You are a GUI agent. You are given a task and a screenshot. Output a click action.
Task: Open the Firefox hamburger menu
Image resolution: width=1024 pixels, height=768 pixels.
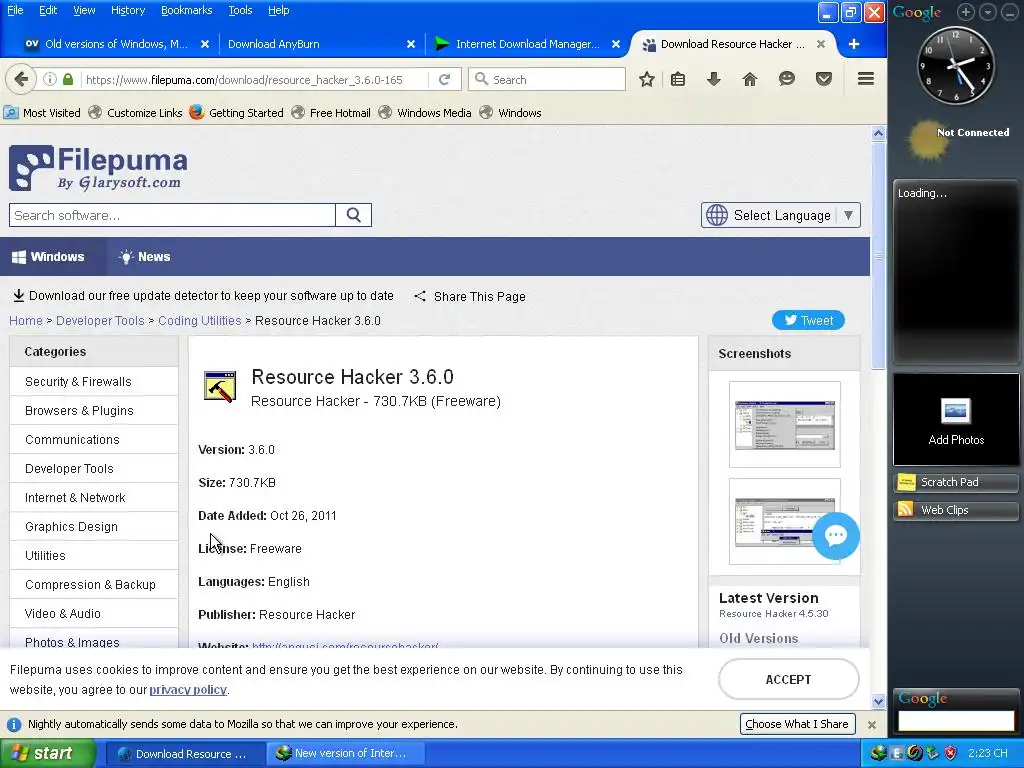click(x=866, y=79)
